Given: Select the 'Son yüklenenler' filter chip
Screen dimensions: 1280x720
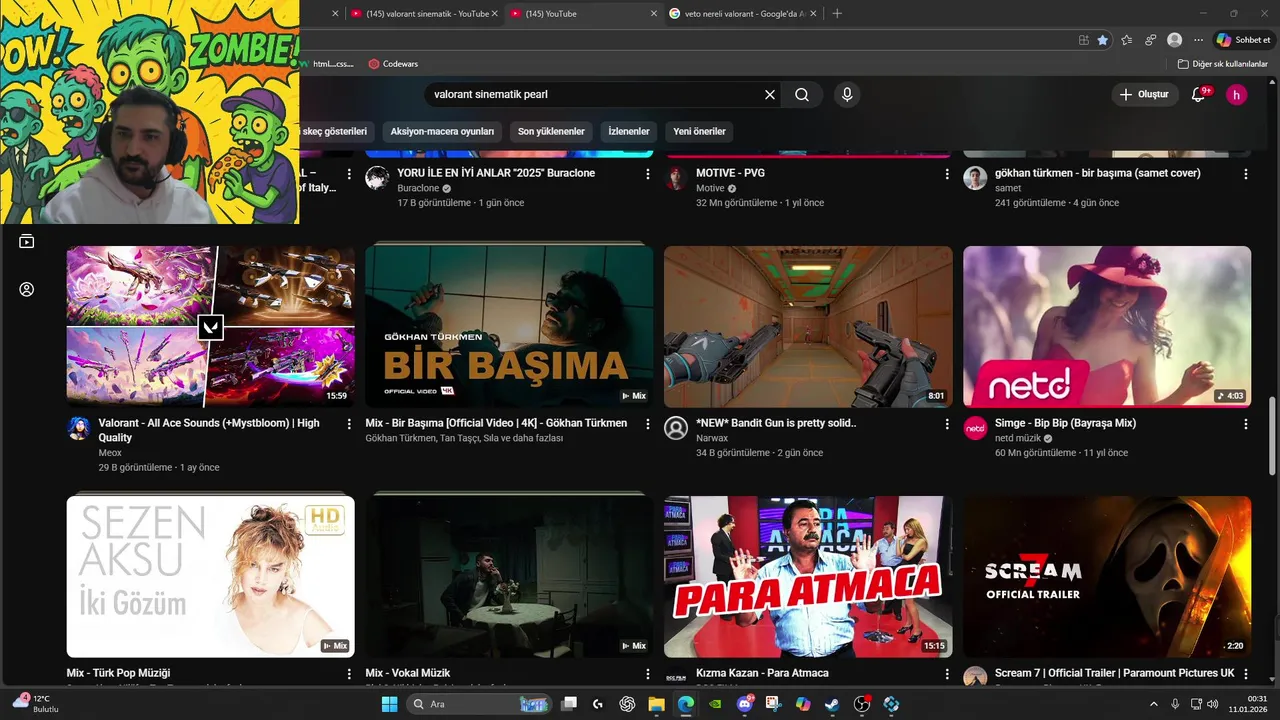Looking at the screenshot, I should pos(551,131).
